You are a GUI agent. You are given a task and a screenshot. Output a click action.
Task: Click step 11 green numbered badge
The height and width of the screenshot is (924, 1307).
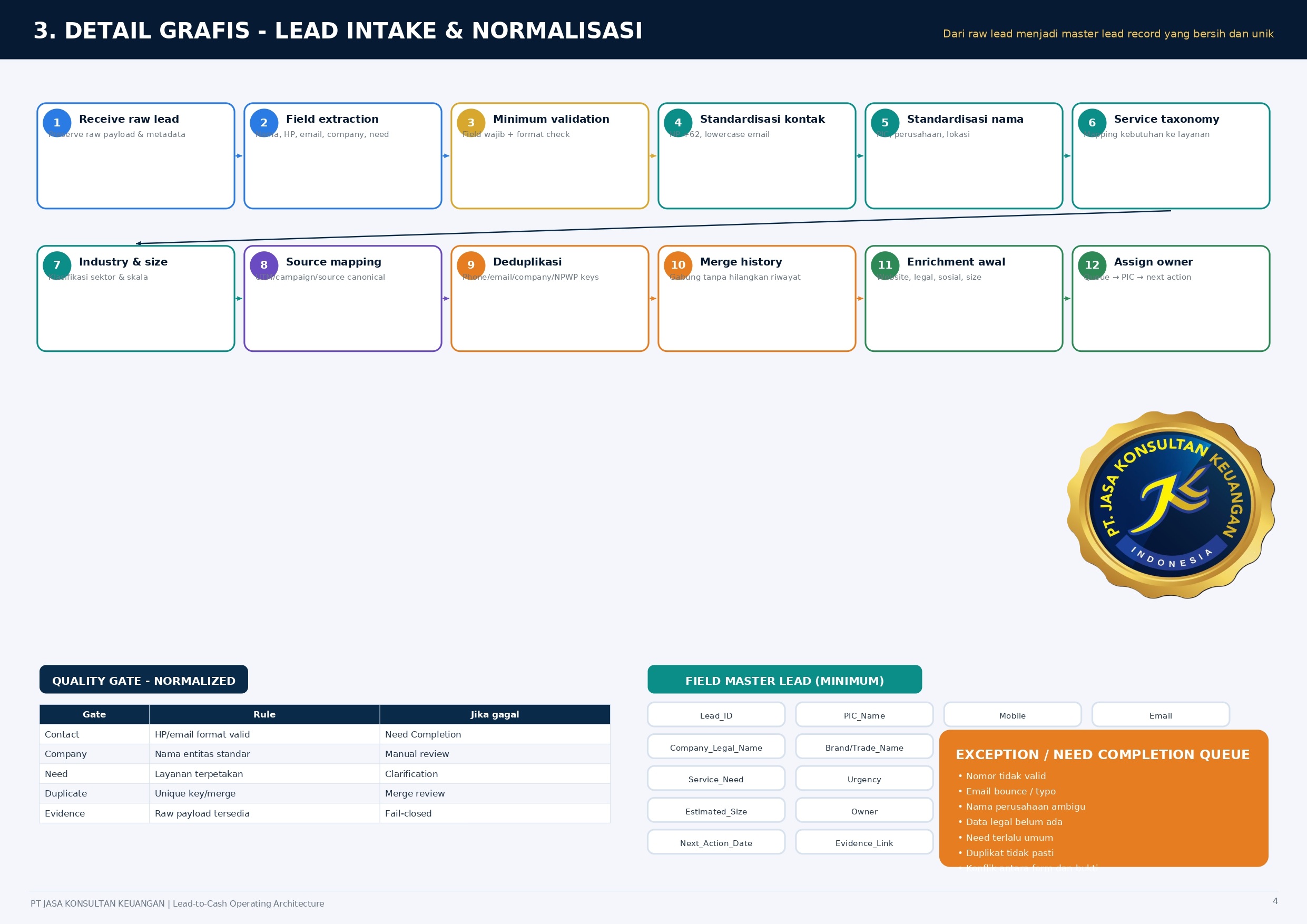[x=885, y=266]
